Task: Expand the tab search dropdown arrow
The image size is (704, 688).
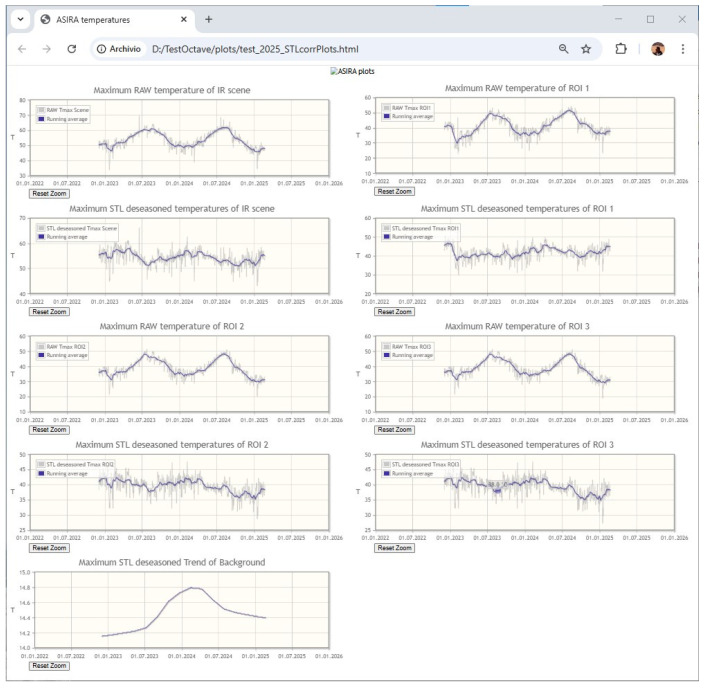Action: (21, 19)
